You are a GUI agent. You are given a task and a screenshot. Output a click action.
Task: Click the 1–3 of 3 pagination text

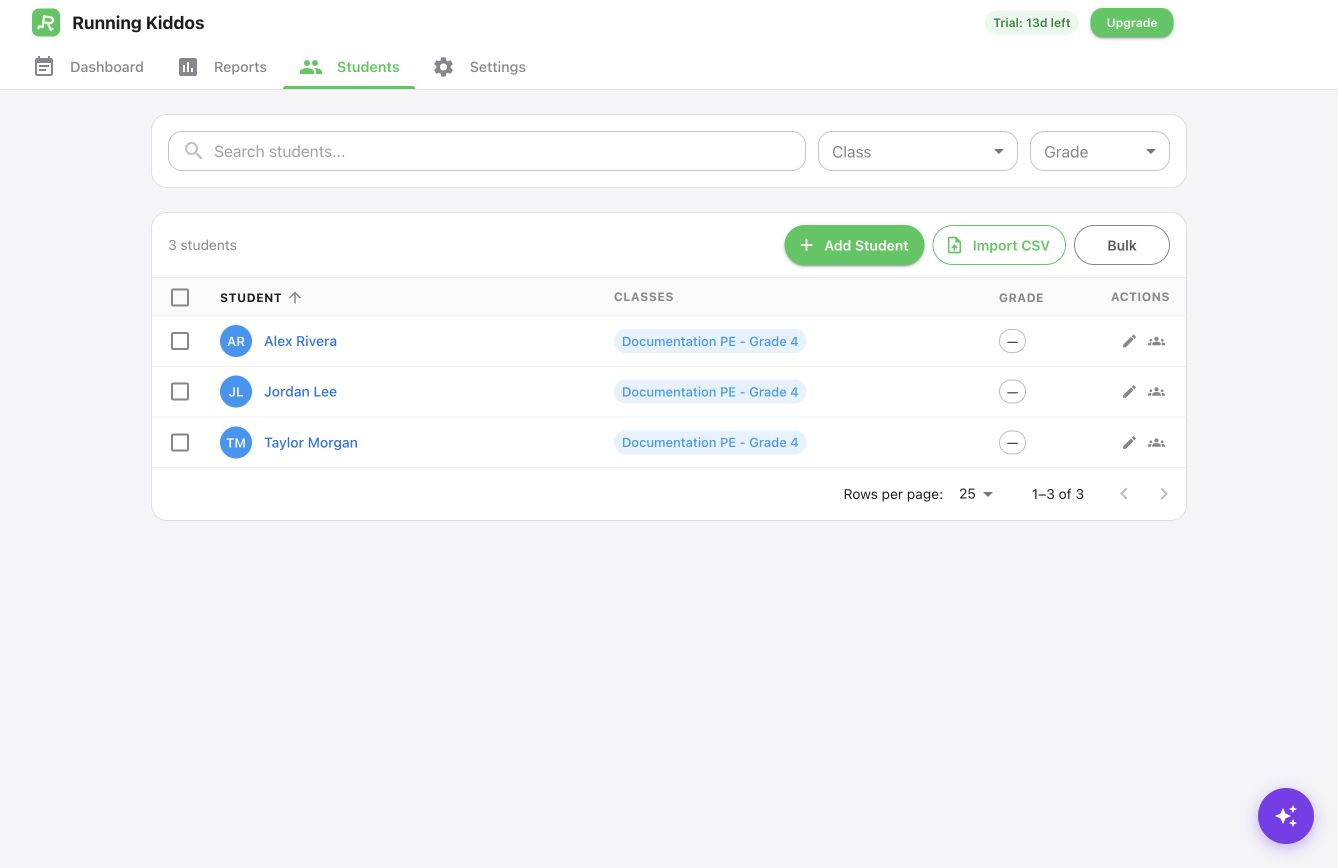(x=1058, y=494)
